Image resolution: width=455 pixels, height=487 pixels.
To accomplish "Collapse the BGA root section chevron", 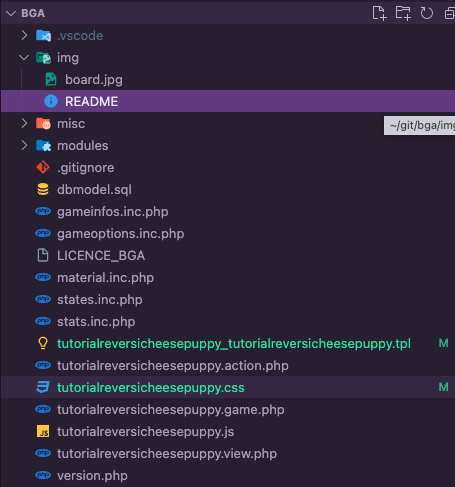I will pos(11,13).
